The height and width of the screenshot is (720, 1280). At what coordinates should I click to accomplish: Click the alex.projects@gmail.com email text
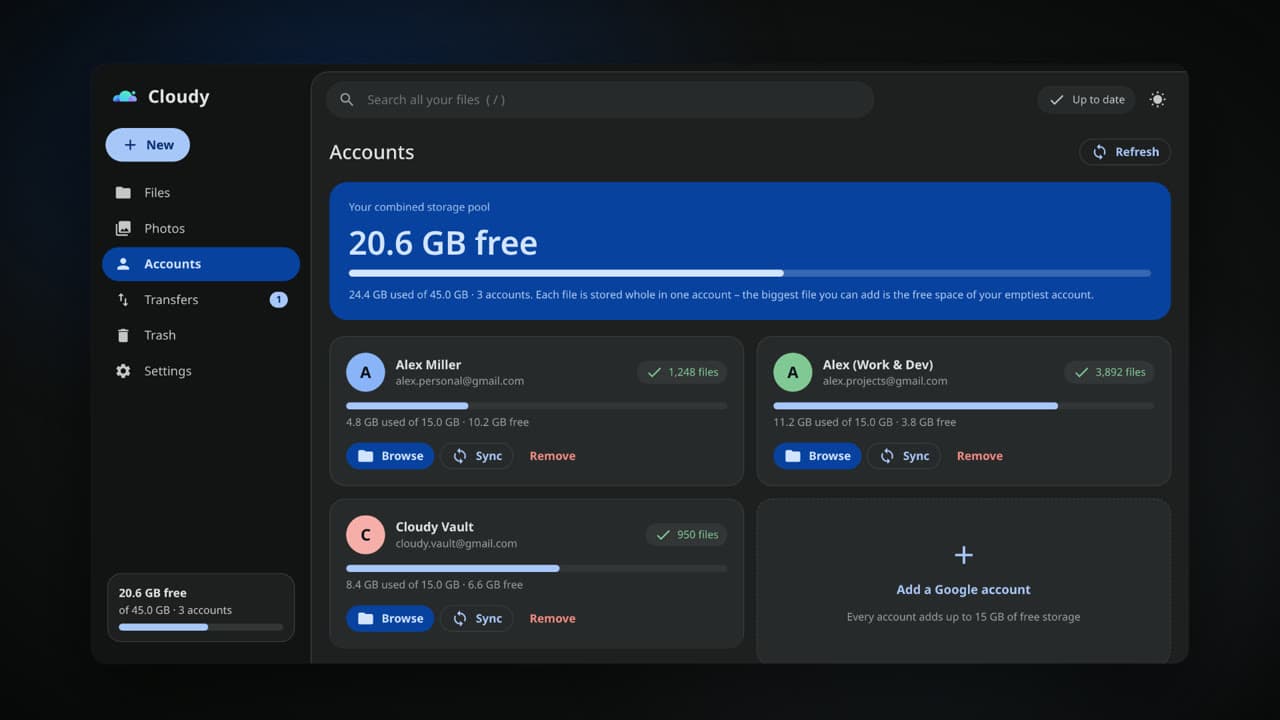885,381
